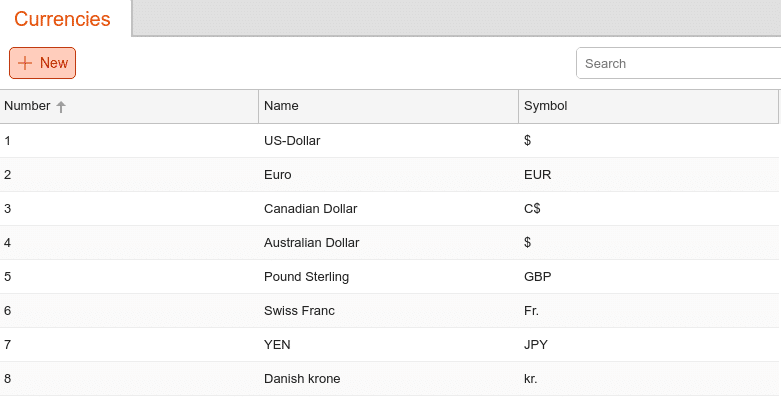Screen dimensions: 781x407
Task: Sort by the Name column header
Action: 389,106
